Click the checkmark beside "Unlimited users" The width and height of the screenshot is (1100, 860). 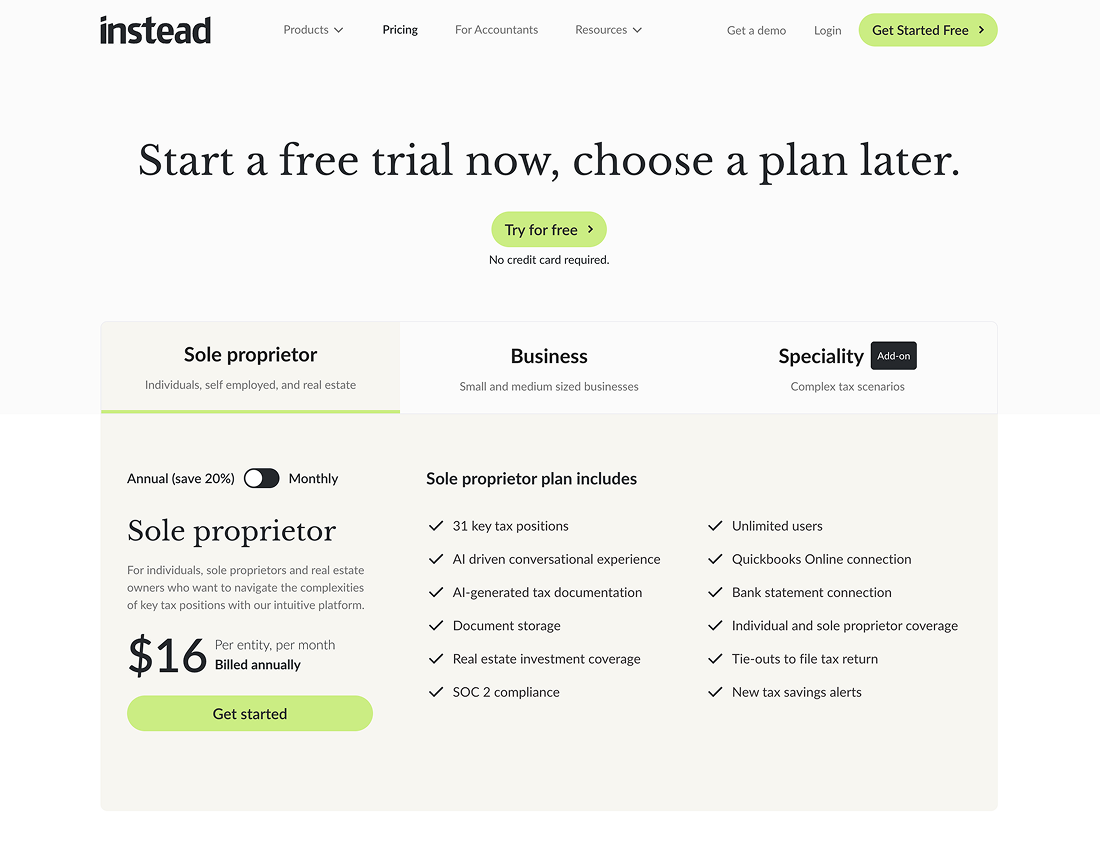click(715, 525)
